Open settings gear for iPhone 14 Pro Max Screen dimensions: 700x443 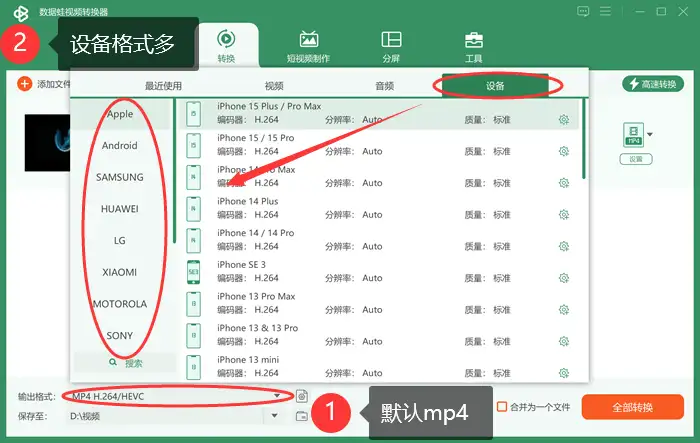(564, 183)
